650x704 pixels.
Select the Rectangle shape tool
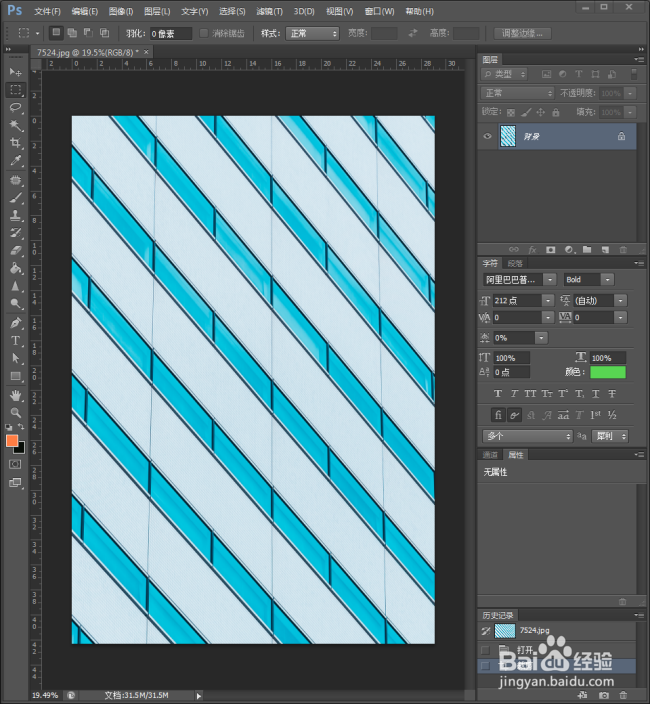pos(15,376)
